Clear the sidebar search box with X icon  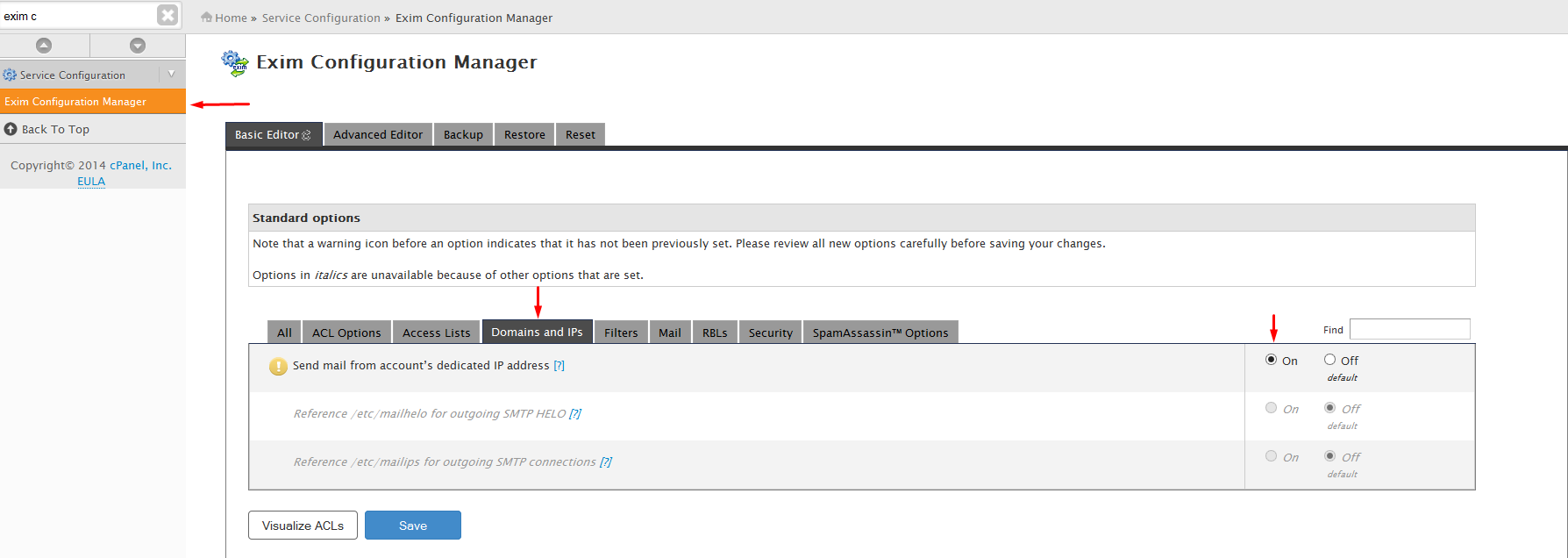click(x=167, y=15)
